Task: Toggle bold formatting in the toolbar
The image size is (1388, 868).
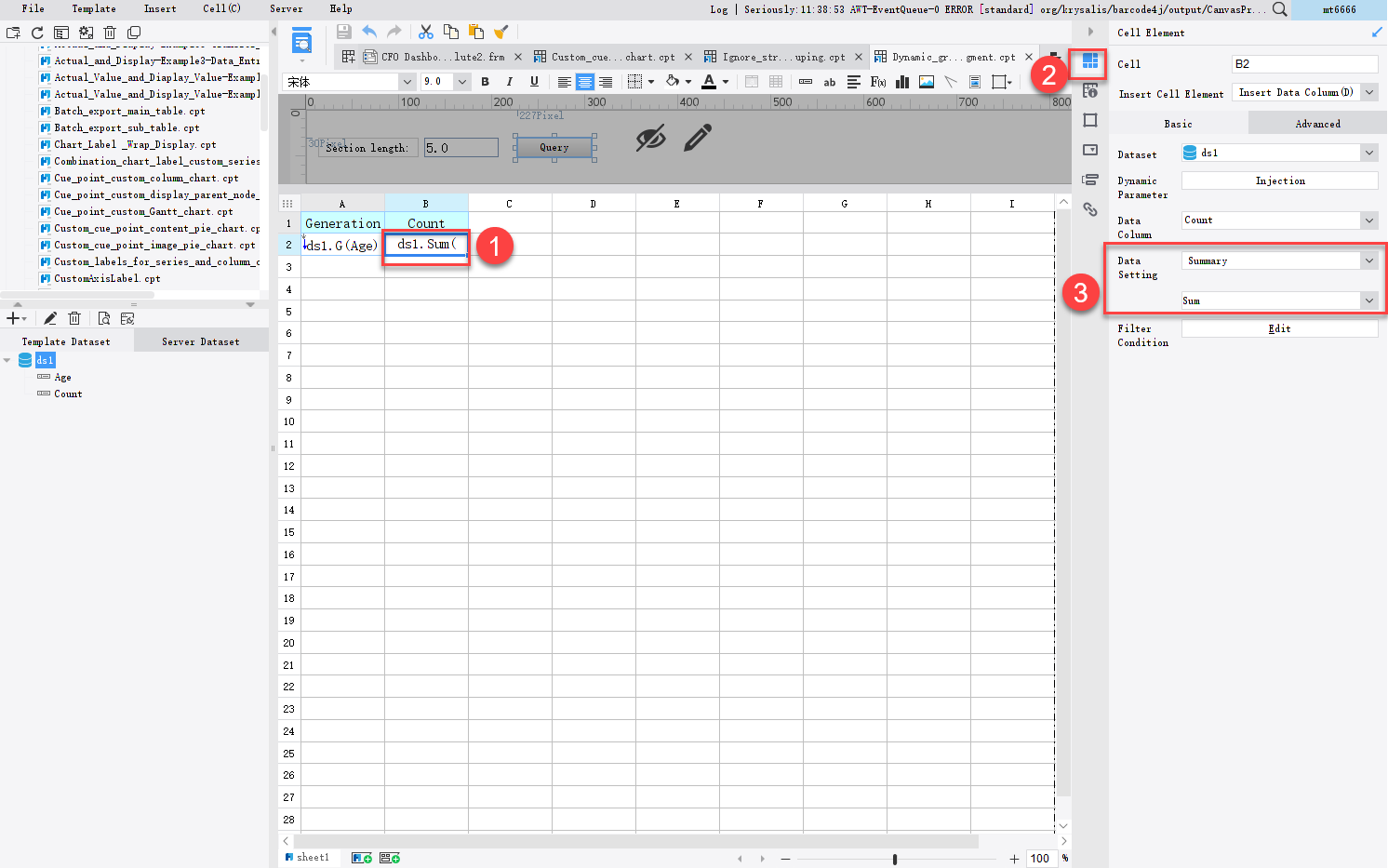Action: (x=485, y=82)
